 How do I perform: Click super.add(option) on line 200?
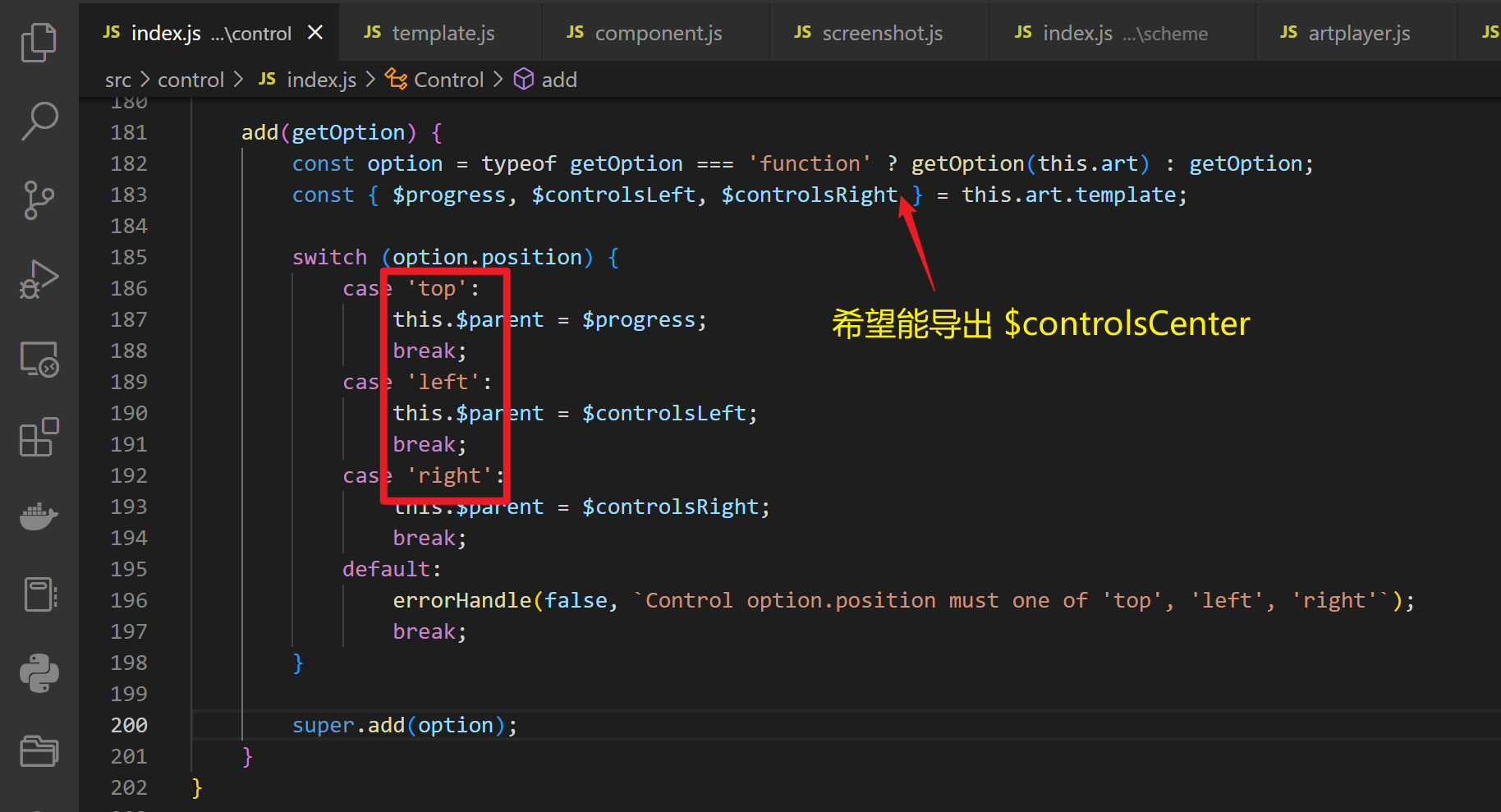tap(405, 725)
